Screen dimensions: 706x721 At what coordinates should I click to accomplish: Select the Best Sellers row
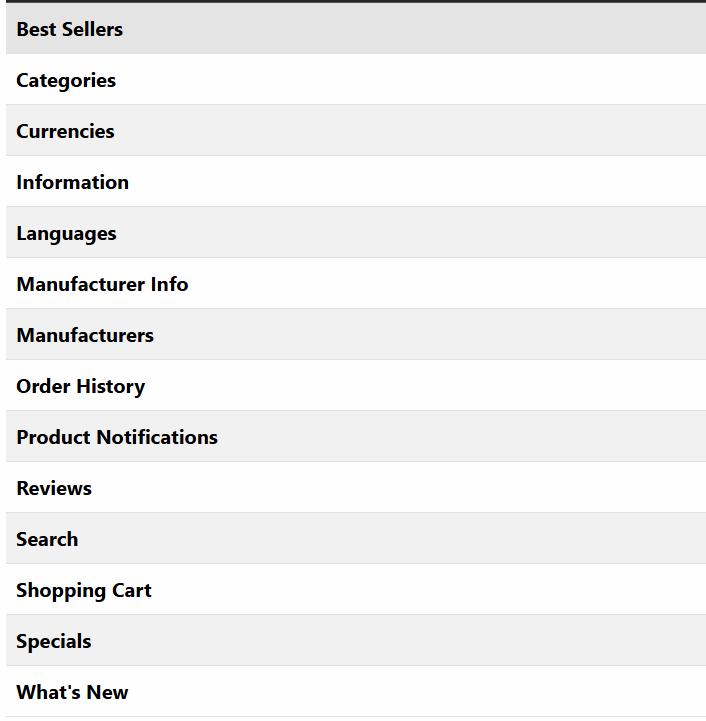coord(356,29)
